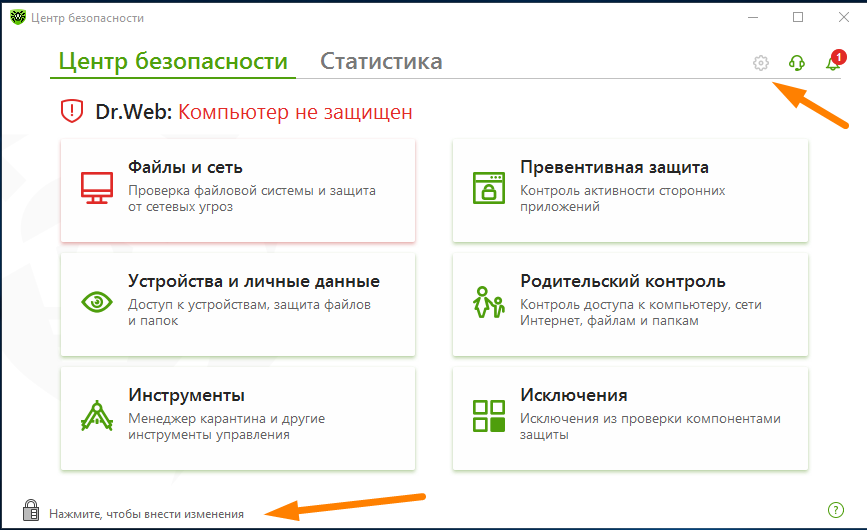Click the Dr.Web spider logo in title bar
Image resolution: width=867 pixels, height=530 pixels.
coord(18,17)
